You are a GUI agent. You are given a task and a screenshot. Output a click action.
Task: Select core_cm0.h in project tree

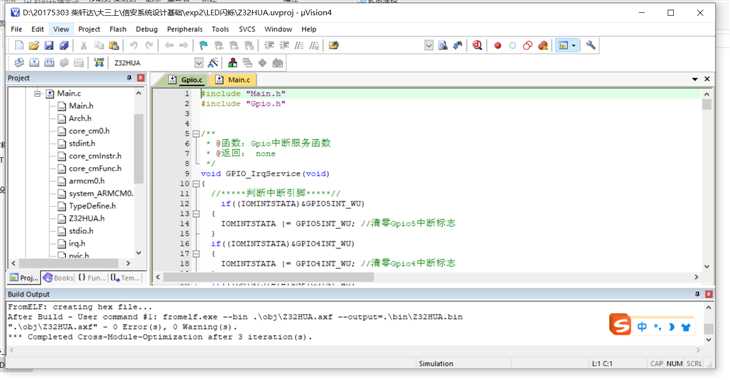tap(89, 130)
